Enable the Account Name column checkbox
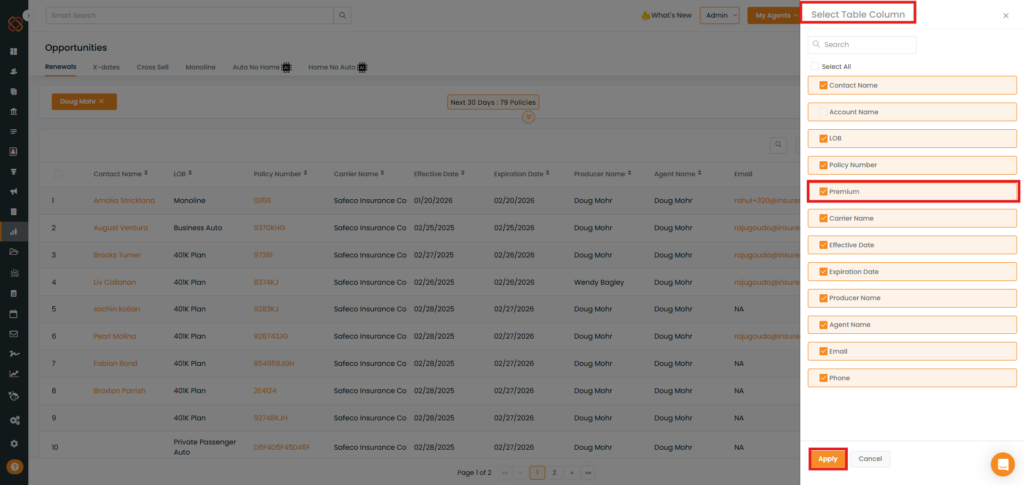Screen dimensions: 1024x485 823,112
